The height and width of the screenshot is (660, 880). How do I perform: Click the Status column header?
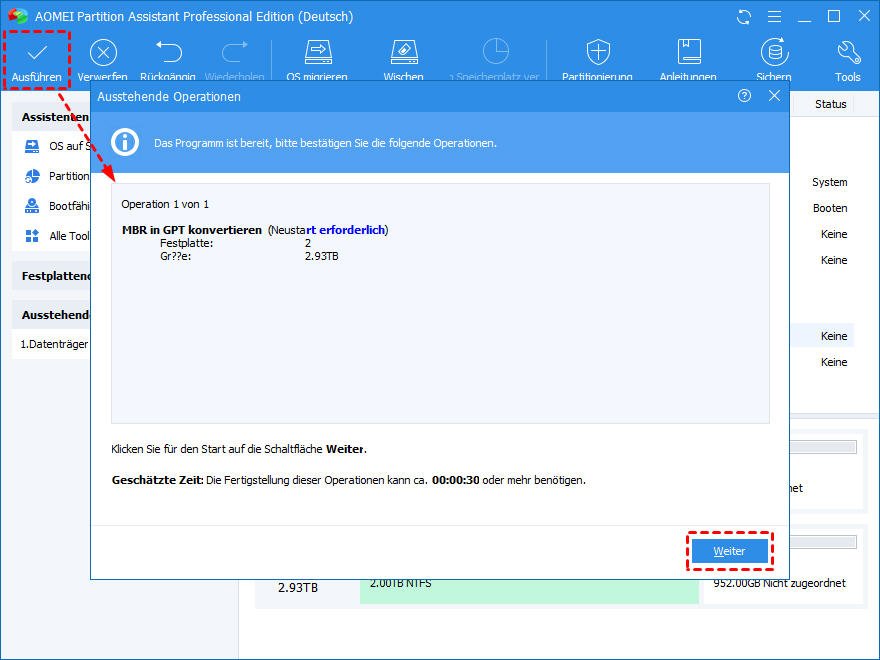pos(831,104)
